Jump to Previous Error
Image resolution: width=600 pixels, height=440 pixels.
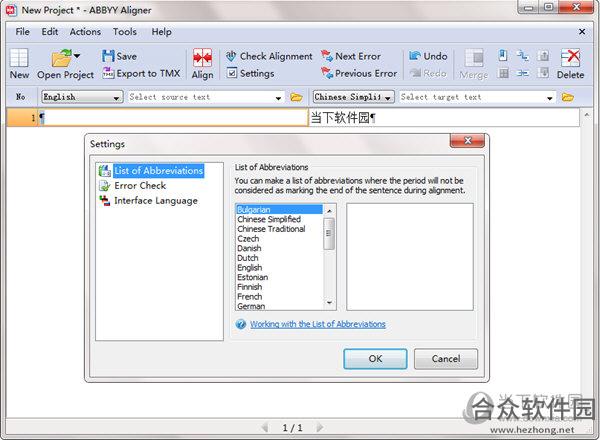359,73
